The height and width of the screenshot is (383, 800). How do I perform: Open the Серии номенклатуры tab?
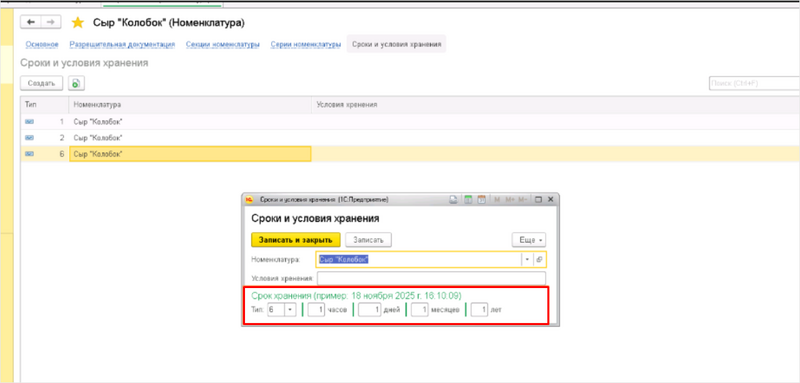[306, 44]
